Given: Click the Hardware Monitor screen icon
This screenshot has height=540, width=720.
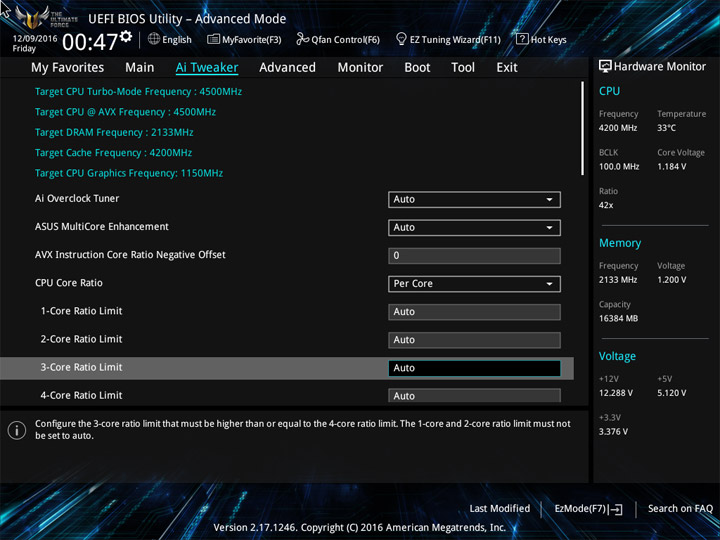Looking at the screenshot, I should [605, 66].
